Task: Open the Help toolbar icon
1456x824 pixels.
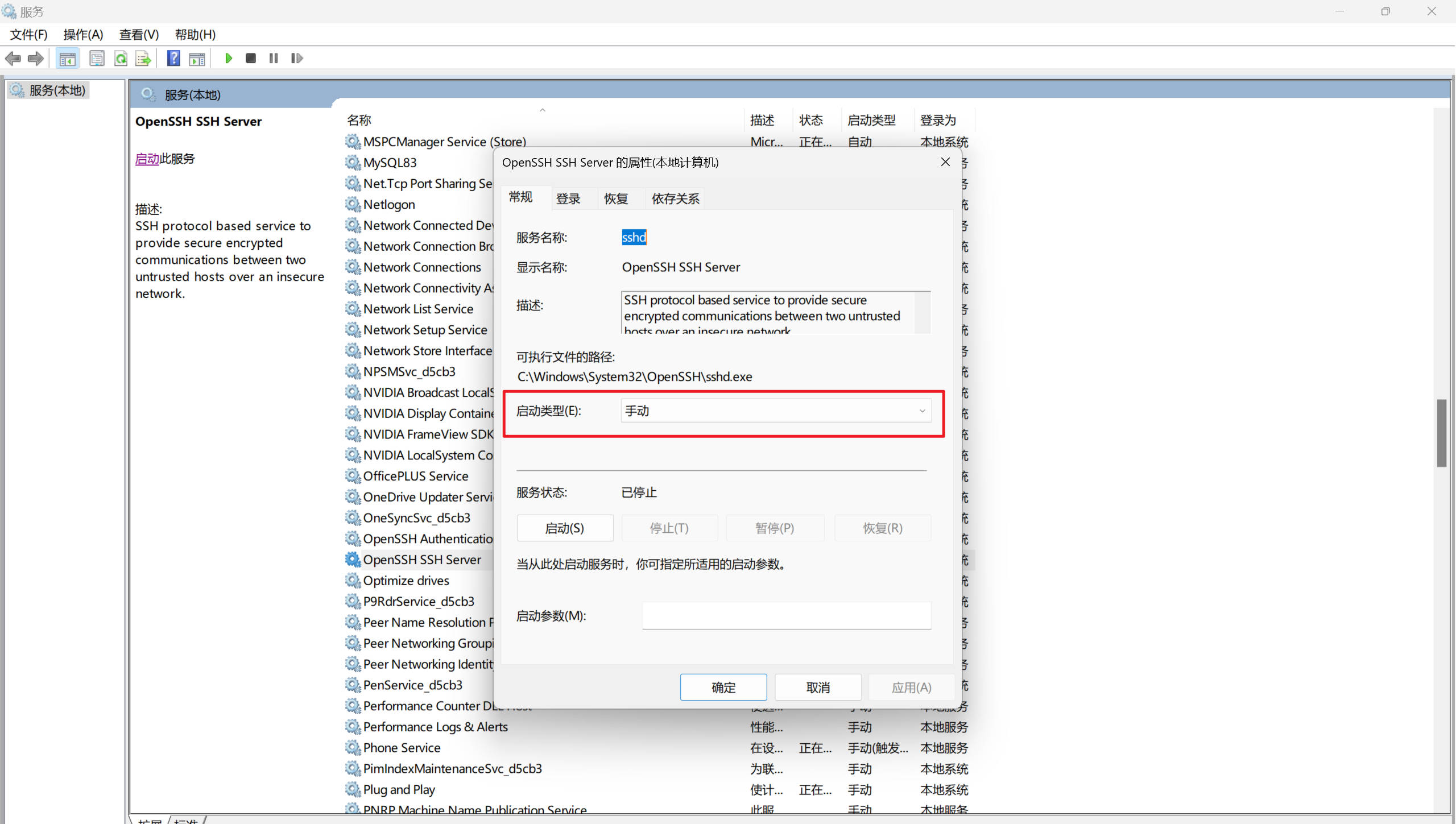Action: coord(173,58)
